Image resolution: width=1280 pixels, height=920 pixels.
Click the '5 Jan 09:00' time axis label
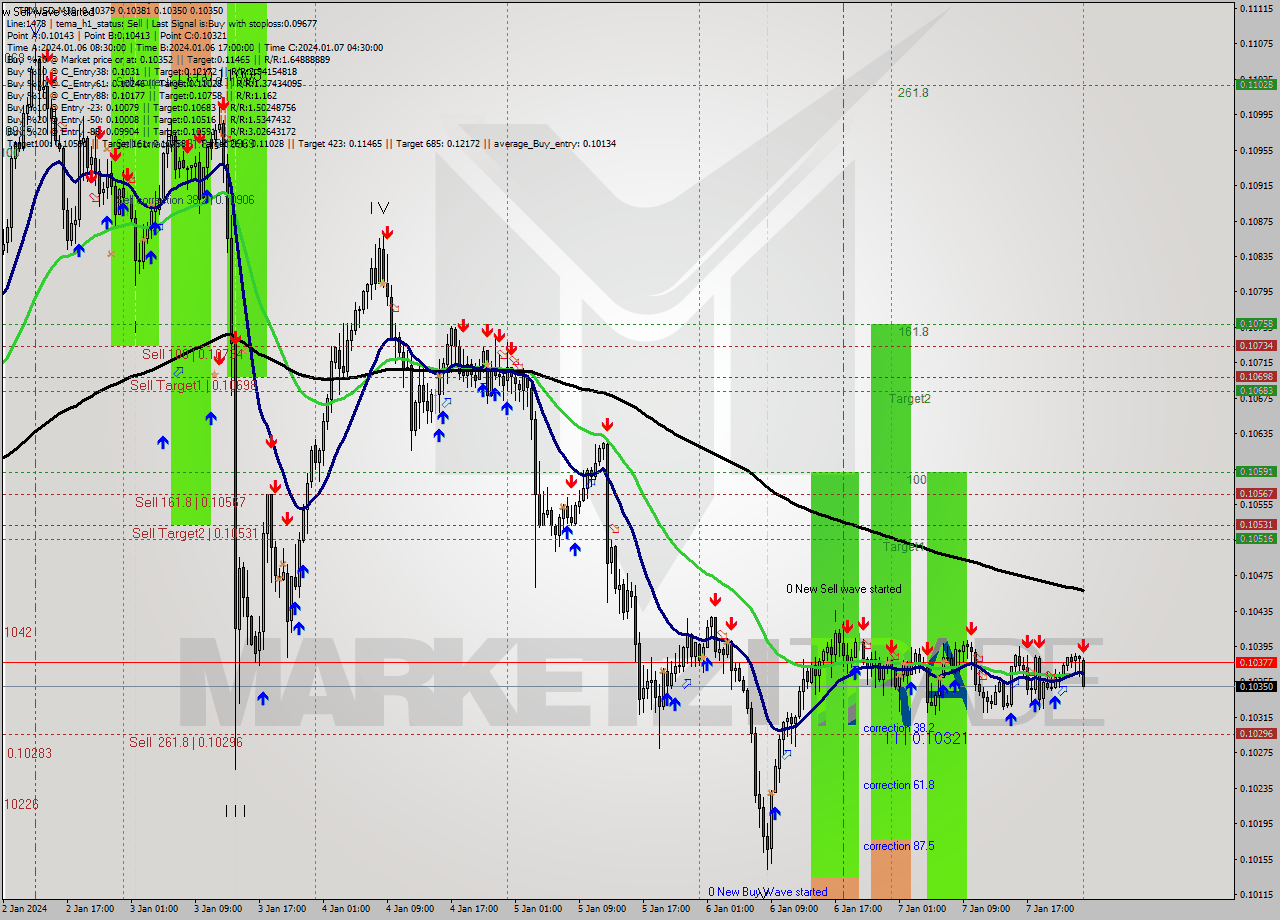click(602, 909)
